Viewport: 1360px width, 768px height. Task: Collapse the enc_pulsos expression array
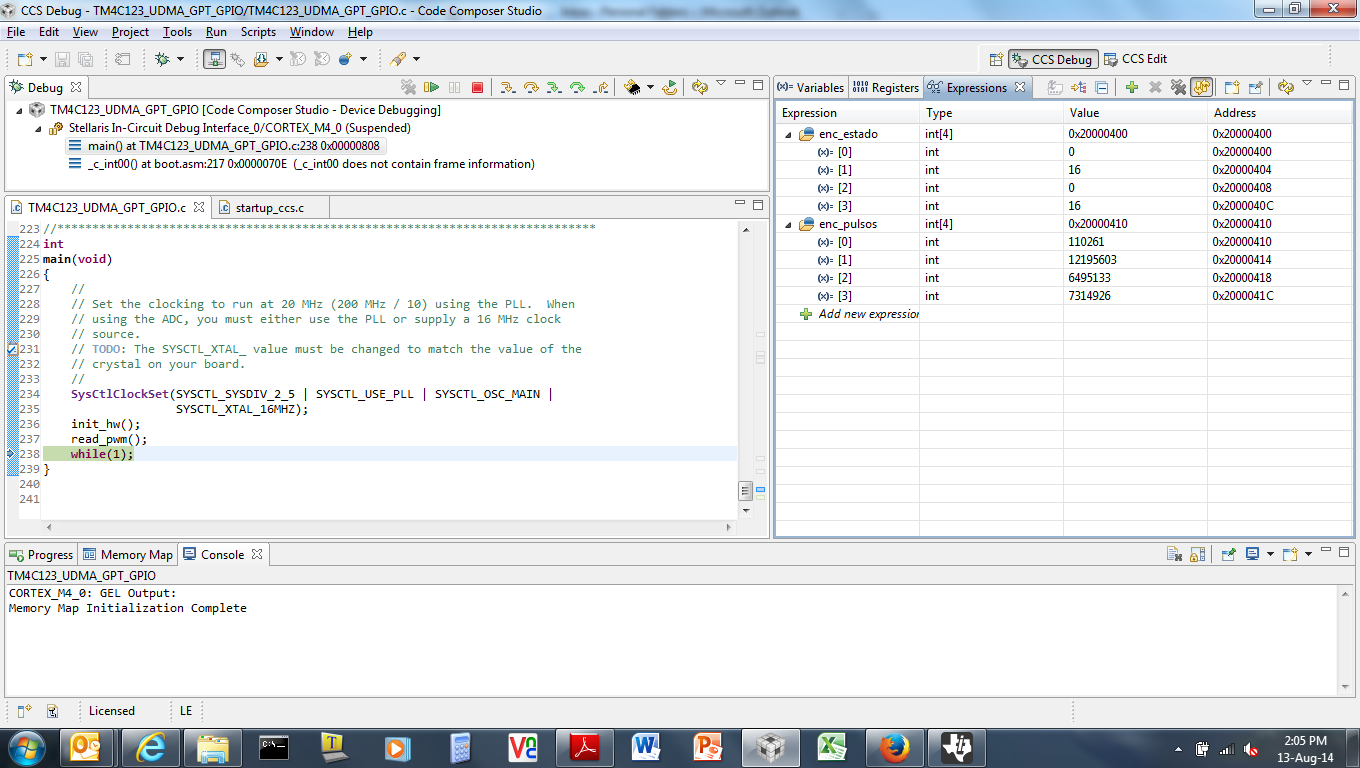coord(788,224)
